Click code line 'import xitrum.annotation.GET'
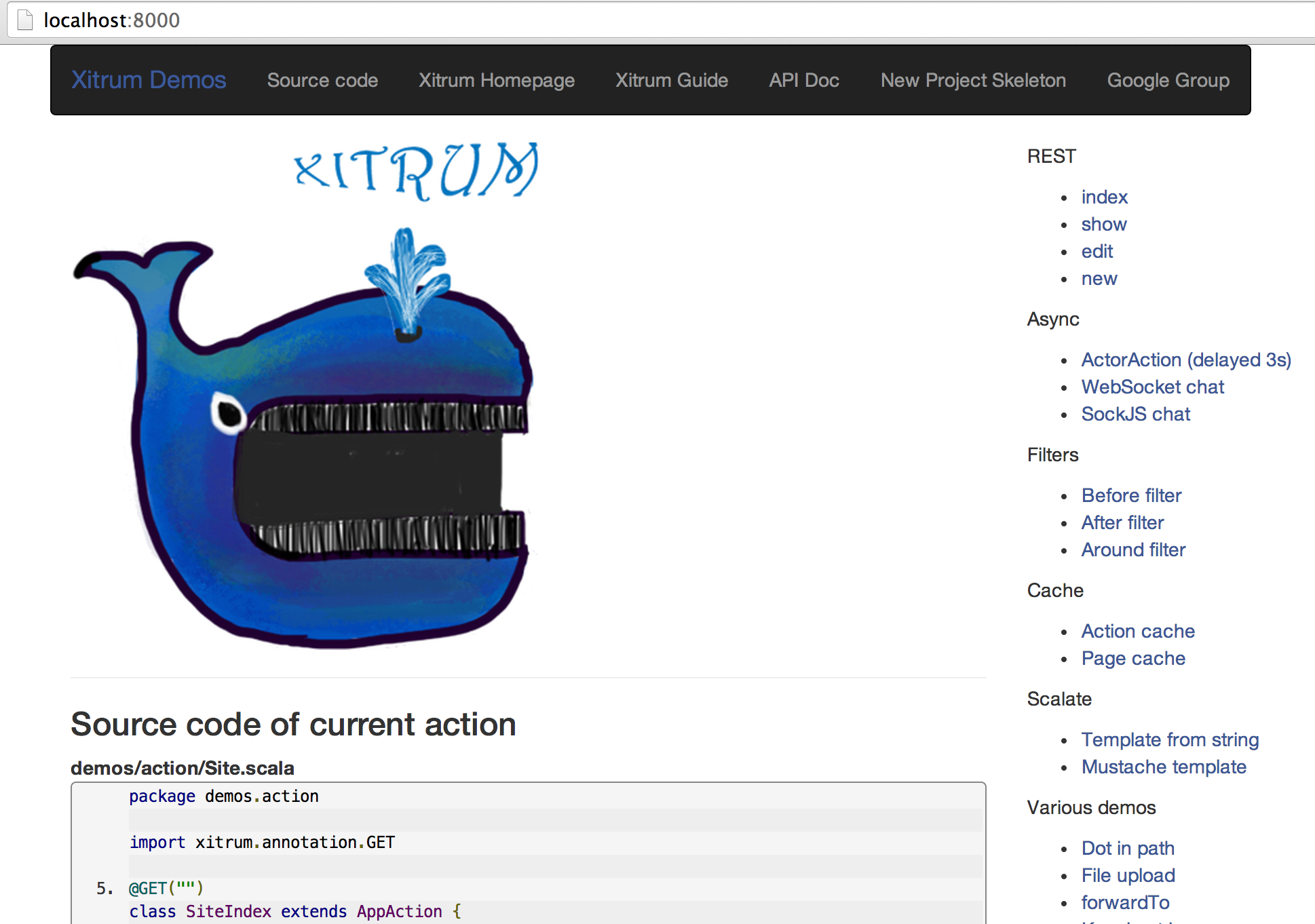Viewport: 1315px width, 924px height. pos(262,843)
